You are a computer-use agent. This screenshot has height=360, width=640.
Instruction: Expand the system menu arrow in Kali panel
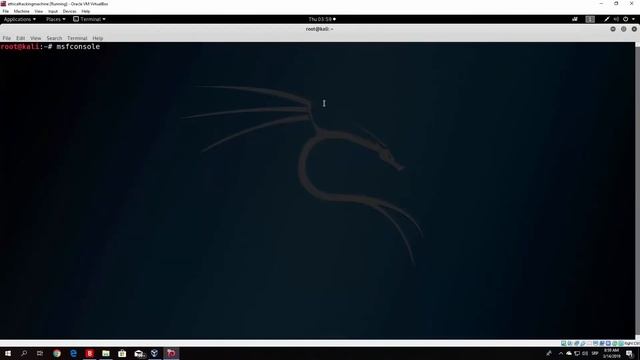pos(633,19)
